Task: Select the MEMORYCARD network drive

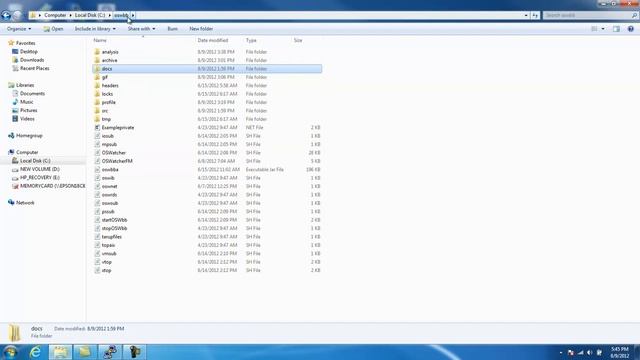Action: point(53,186)
